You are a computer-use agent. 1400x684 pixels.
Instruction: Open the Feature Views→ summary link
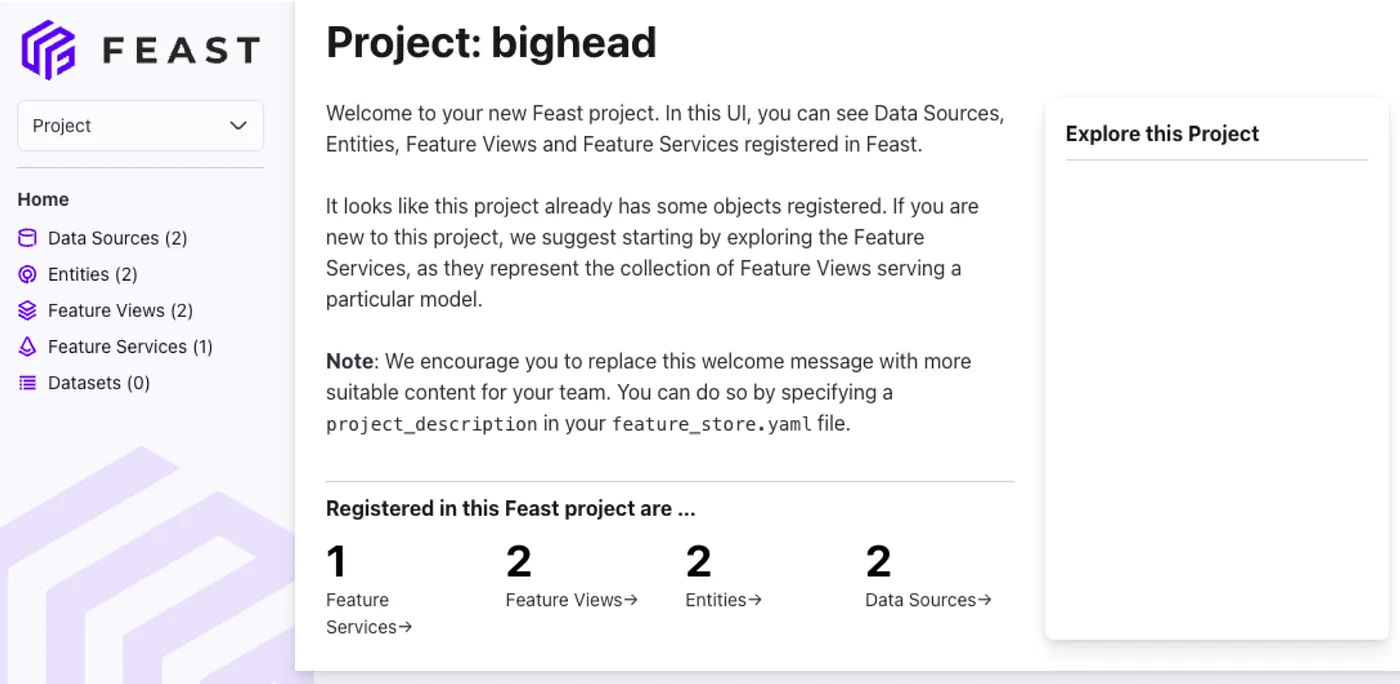tap(571, 600)
